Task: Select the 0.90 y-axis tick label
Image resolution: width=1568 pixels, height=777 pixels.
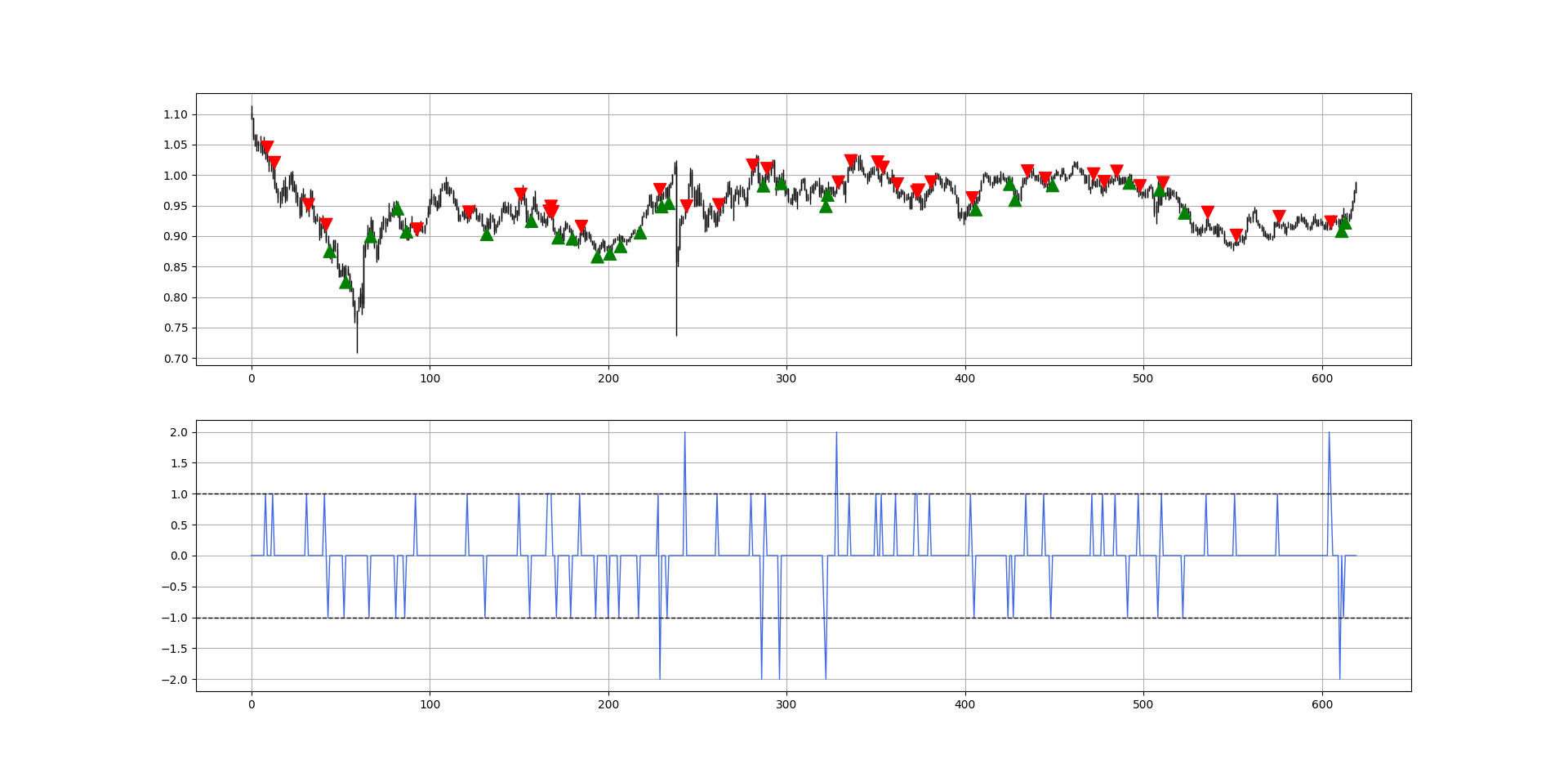Action: tap(175, 237)
